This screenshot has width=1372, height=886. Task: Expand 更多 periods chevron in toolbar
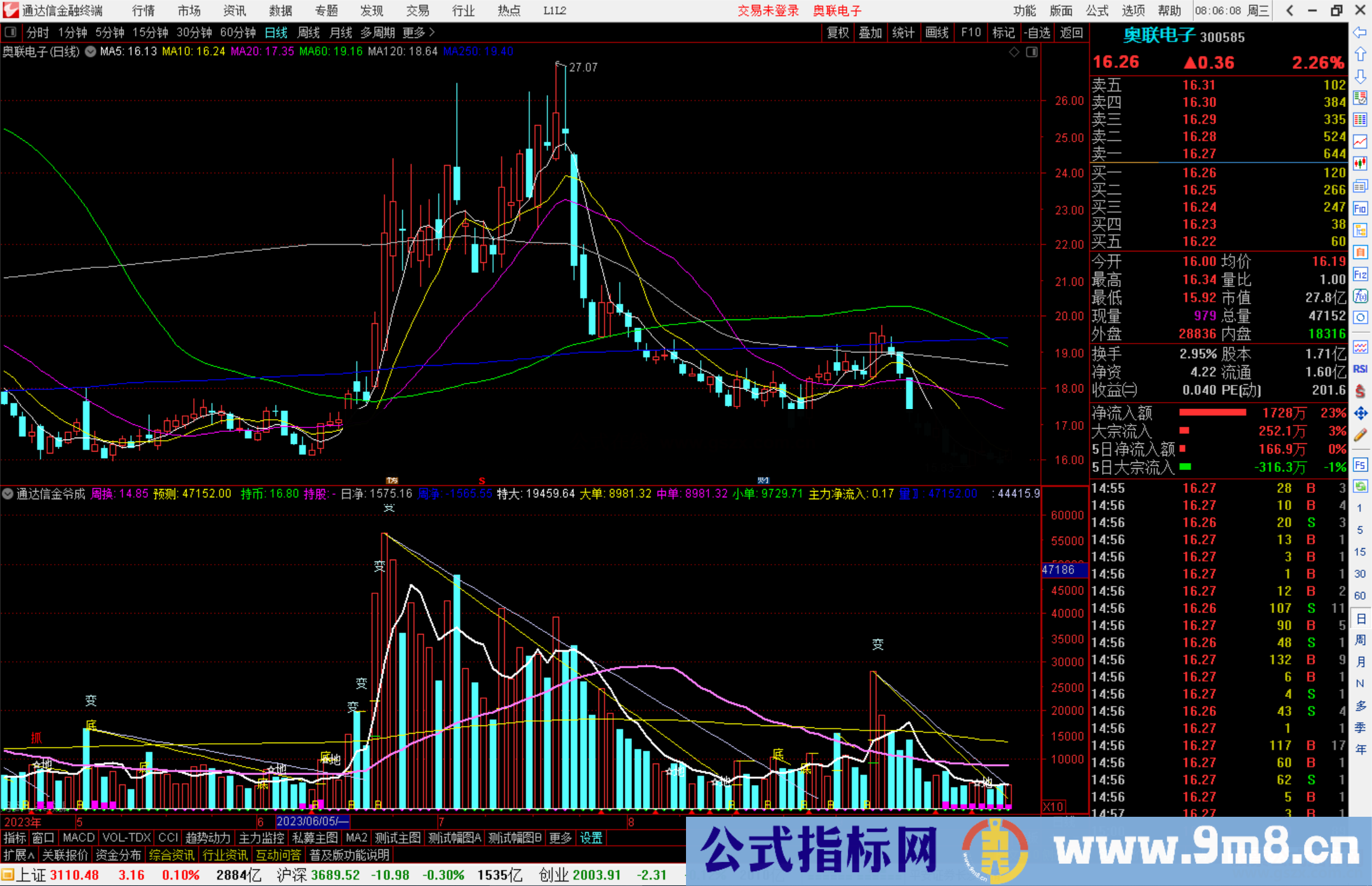coord(419,32)
